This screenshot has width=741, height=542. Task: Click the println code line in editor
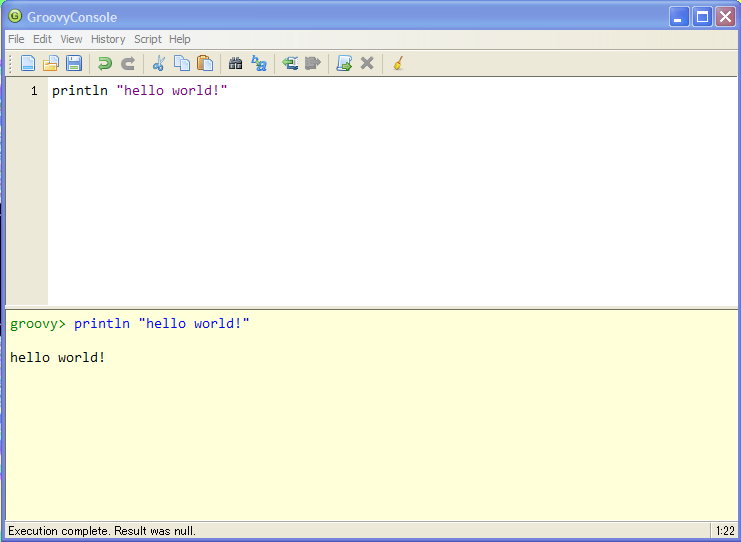139,90
